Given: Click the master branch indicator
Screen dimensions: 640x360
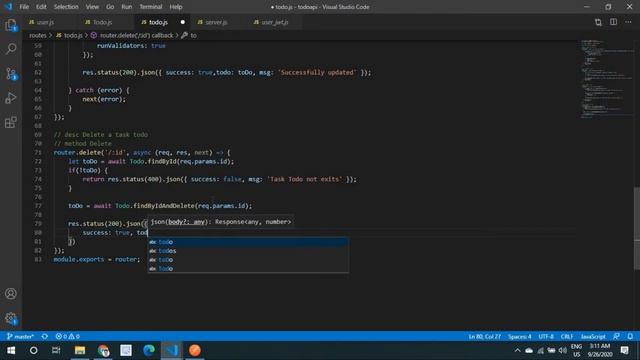Looking at the screenshot, I should tap(20, 336).
